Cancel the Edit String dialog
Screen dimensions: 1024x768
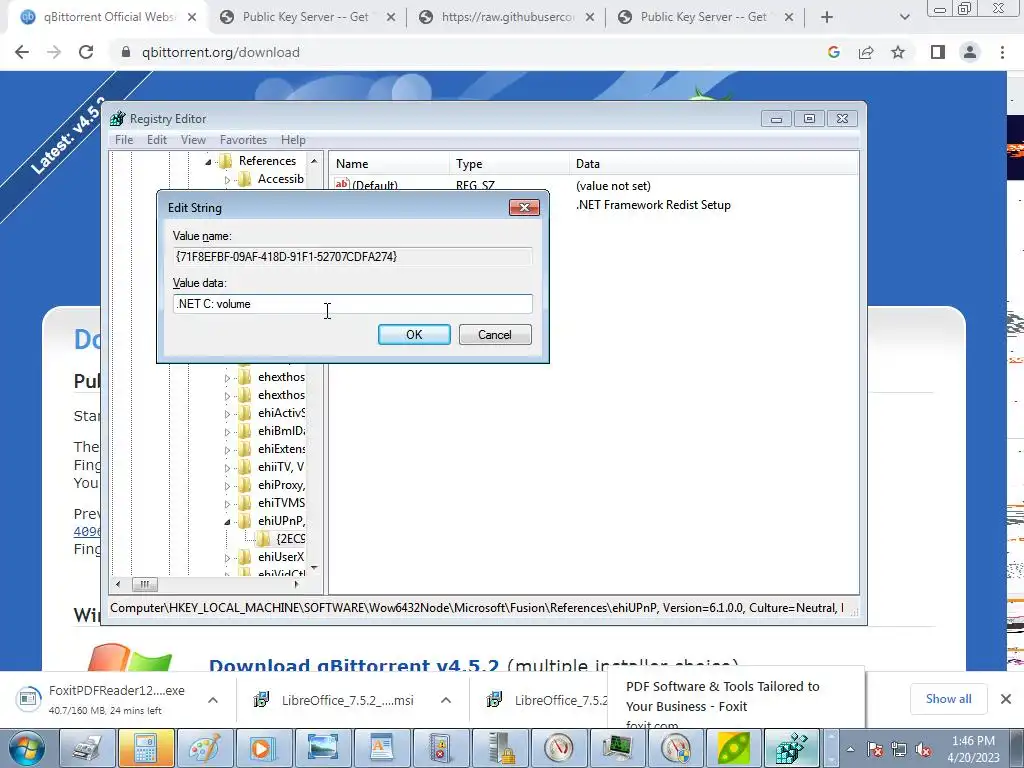495,334
